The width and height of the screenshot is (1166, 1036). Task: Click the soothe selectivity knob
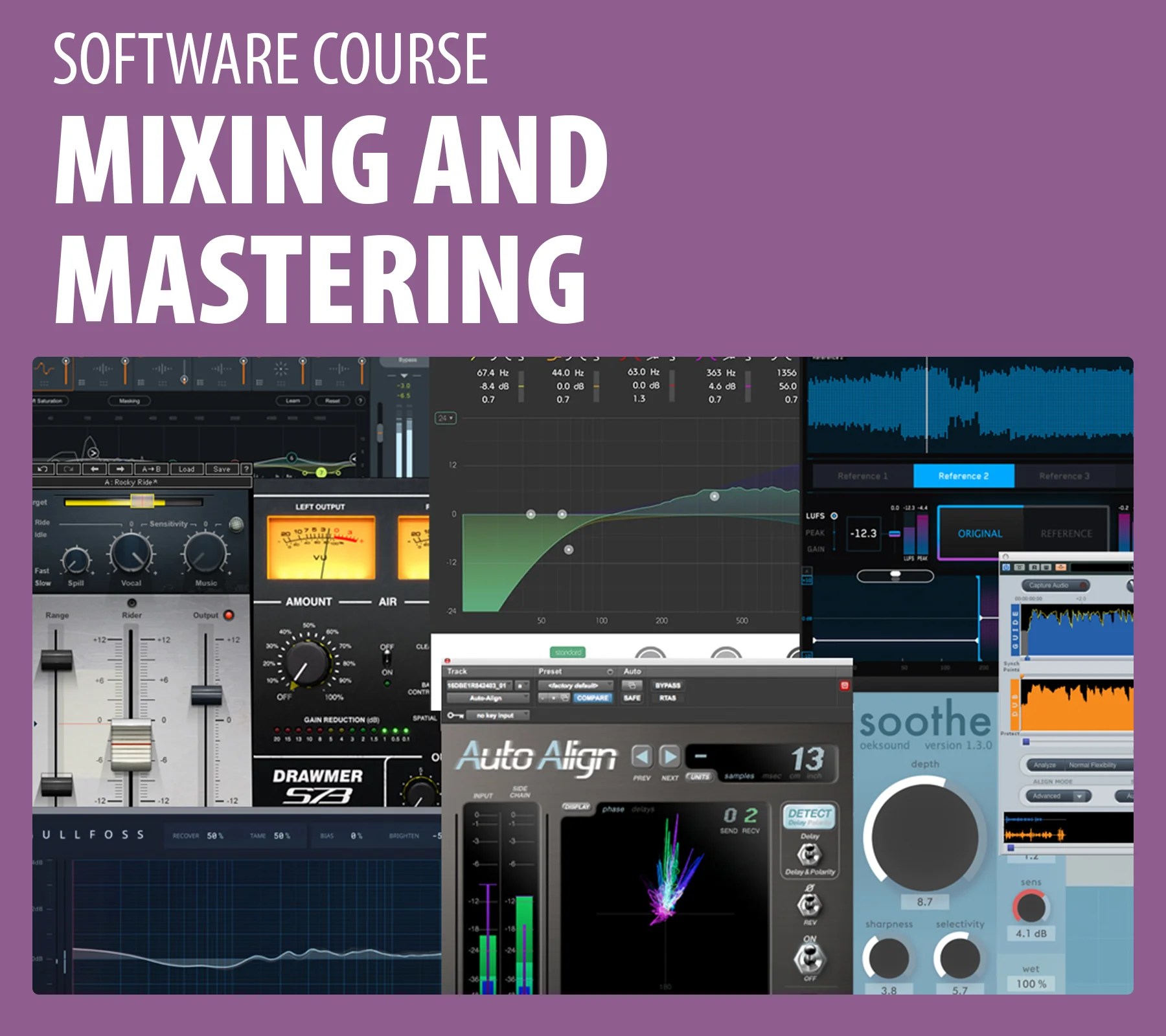[960, 958]
